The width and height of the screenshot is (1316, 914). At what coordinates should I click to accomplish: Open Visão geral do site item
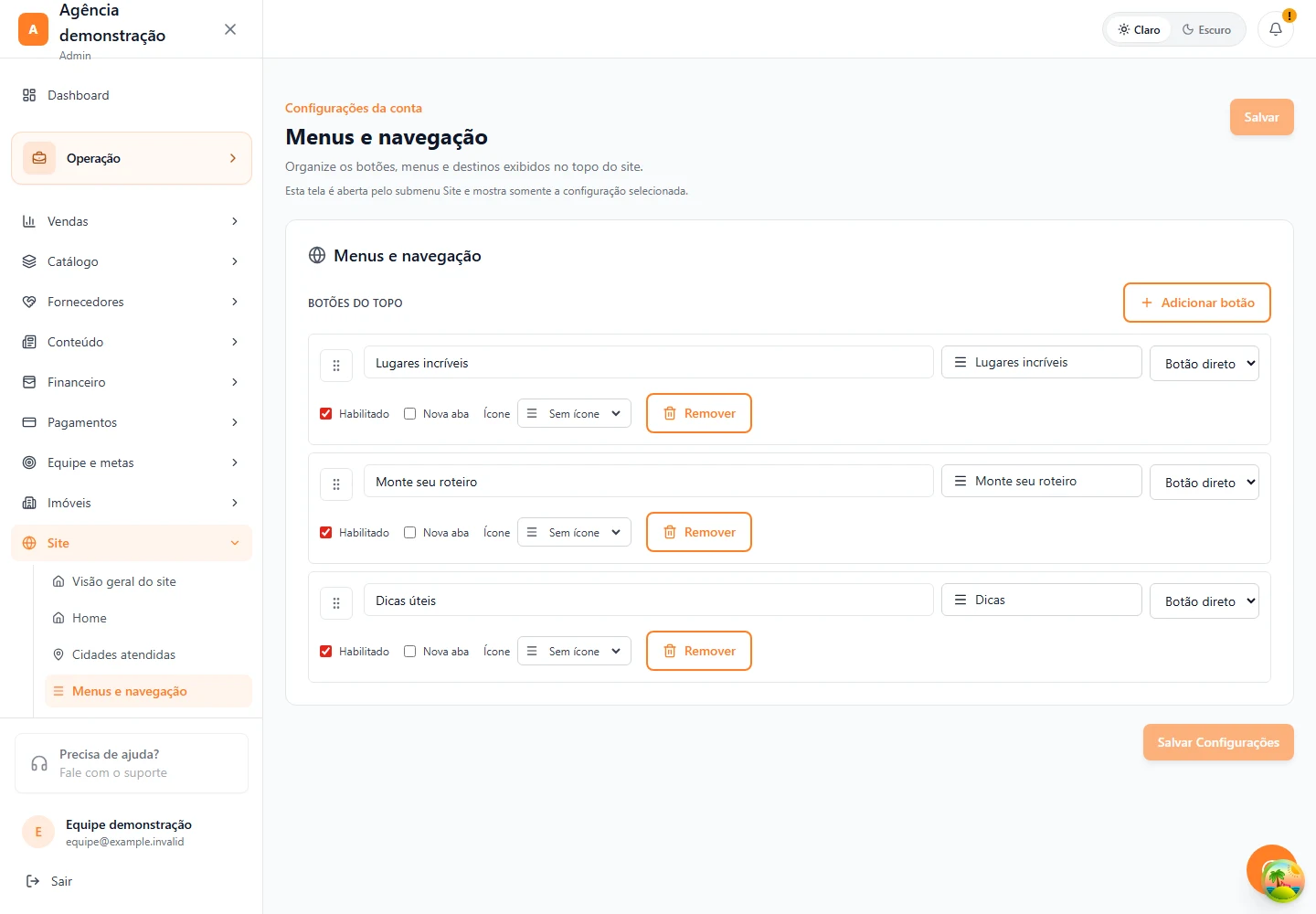(x=148, y=581)
